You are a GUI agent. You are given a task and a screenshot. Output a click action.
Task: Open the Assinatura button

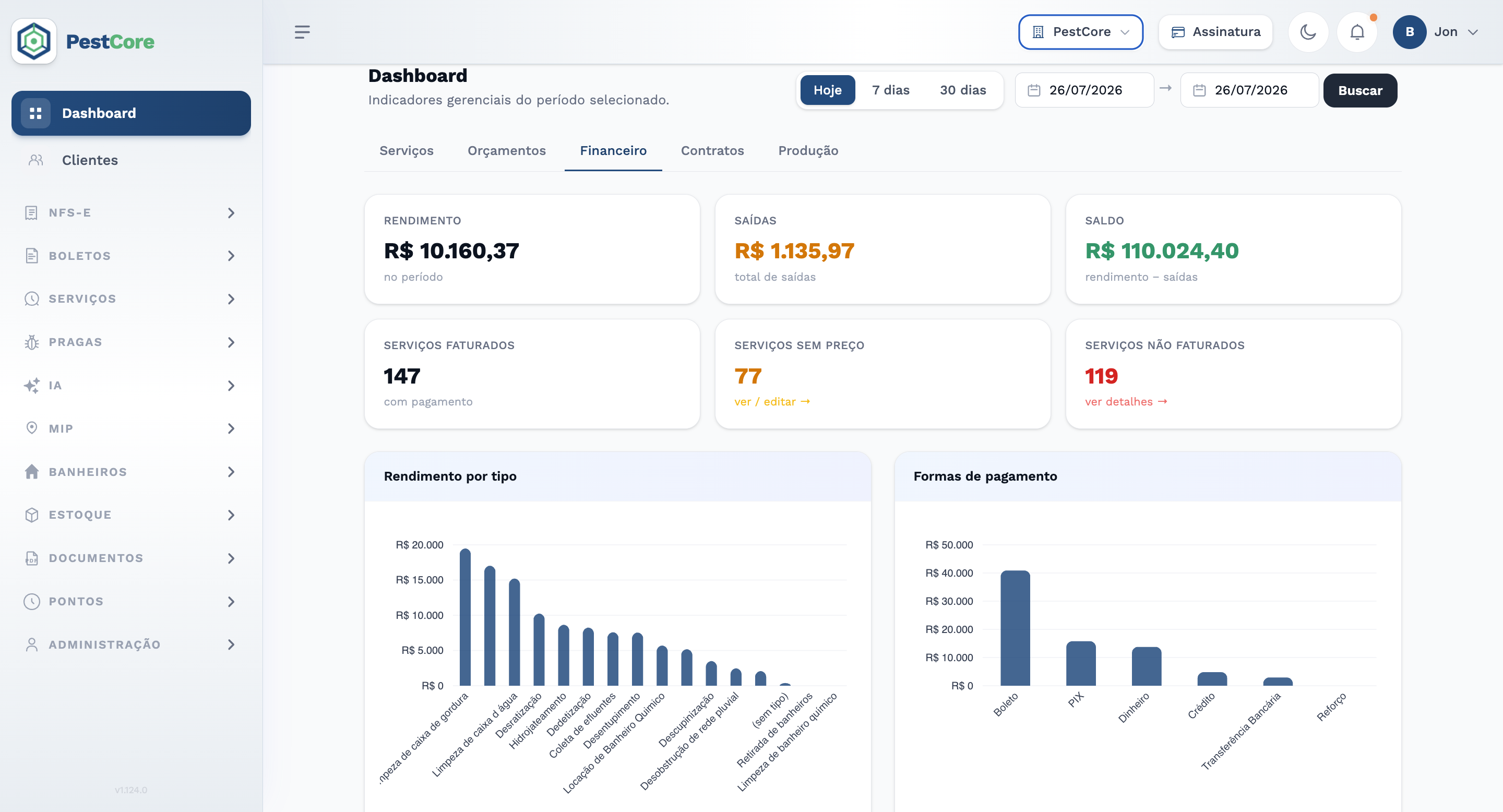(1215, 32)
